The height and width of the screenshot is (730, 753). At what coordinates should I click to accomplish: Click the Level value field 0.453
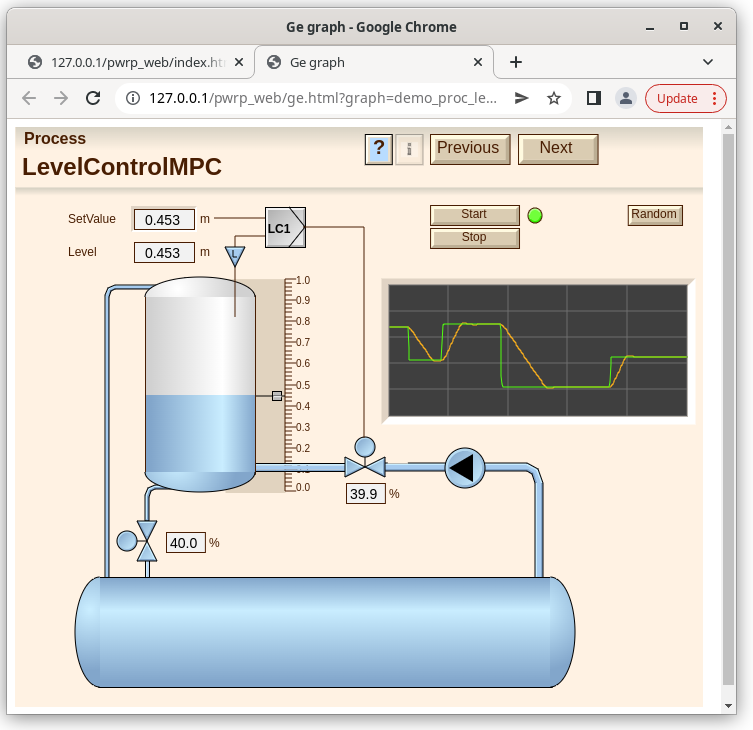click(x=164, y=253)
